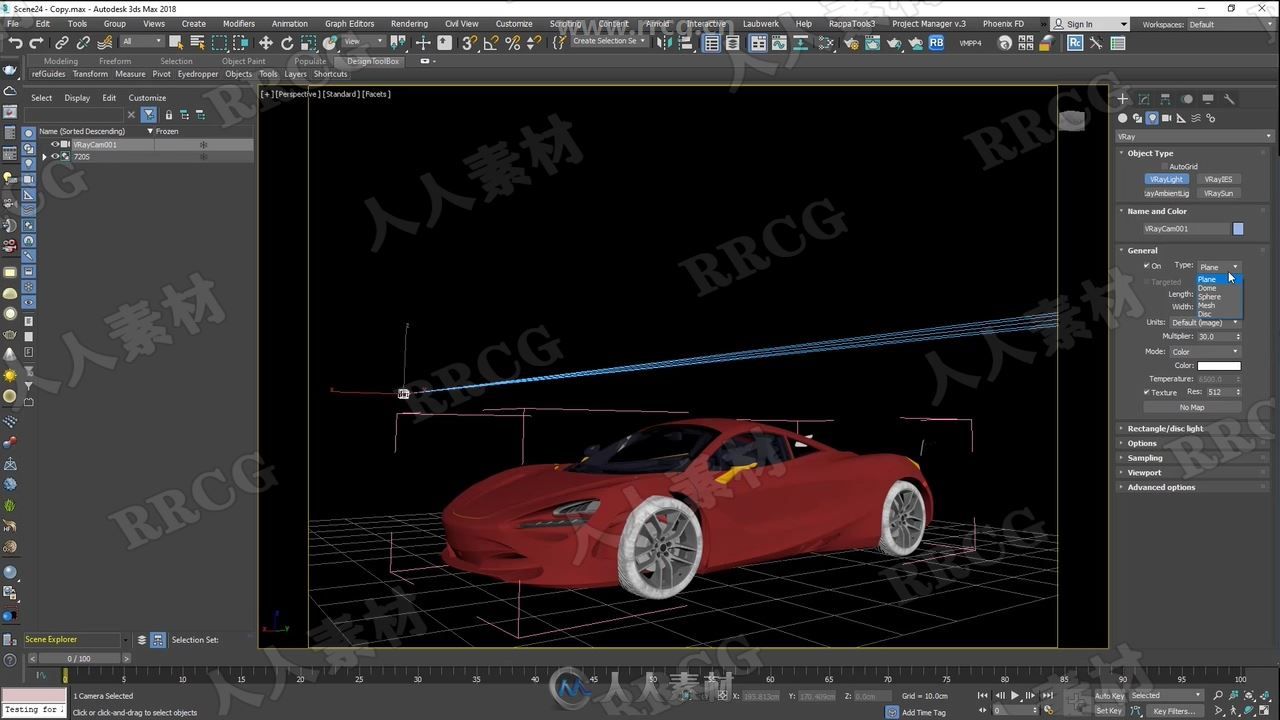Open the Utilities wrench panel icon
The width and height of the screenshot is (1280, 720).
1229,99
